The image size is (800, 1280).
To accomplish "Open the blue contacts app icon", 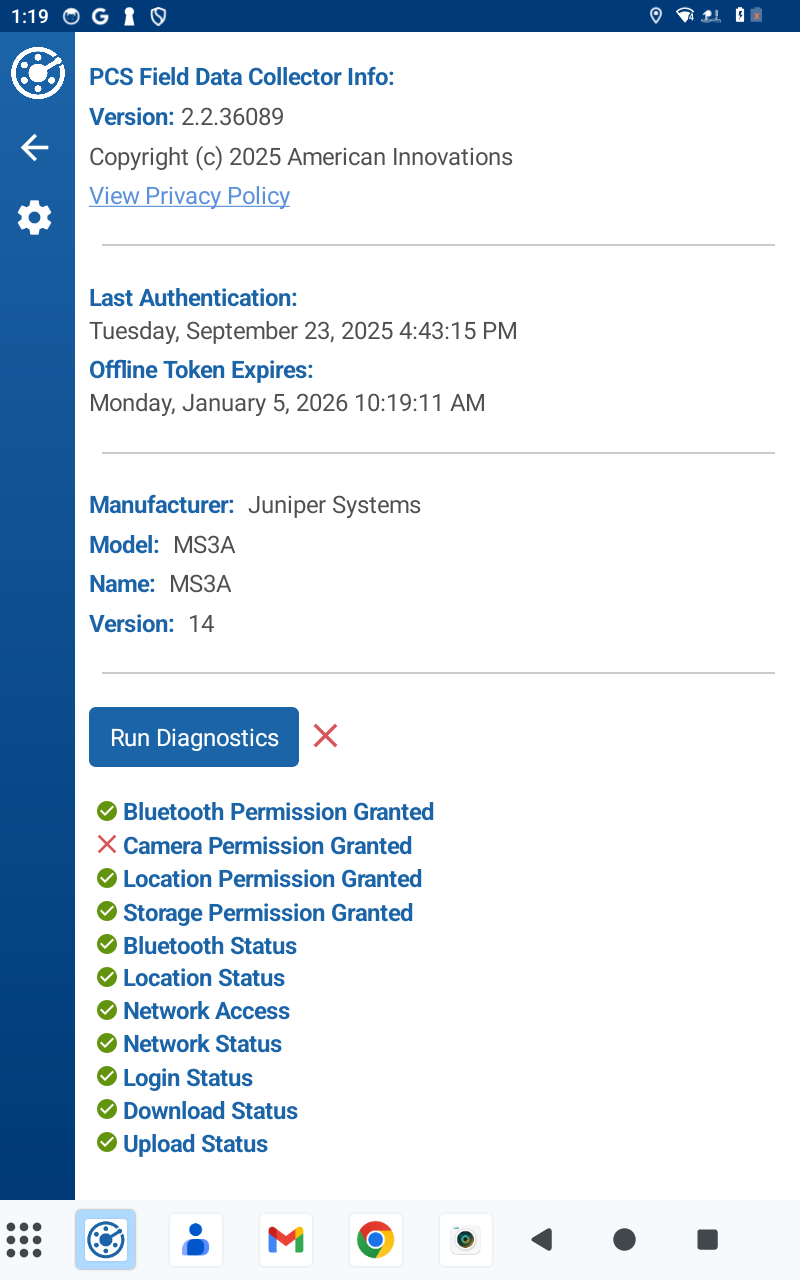I will click(196, 1240).
